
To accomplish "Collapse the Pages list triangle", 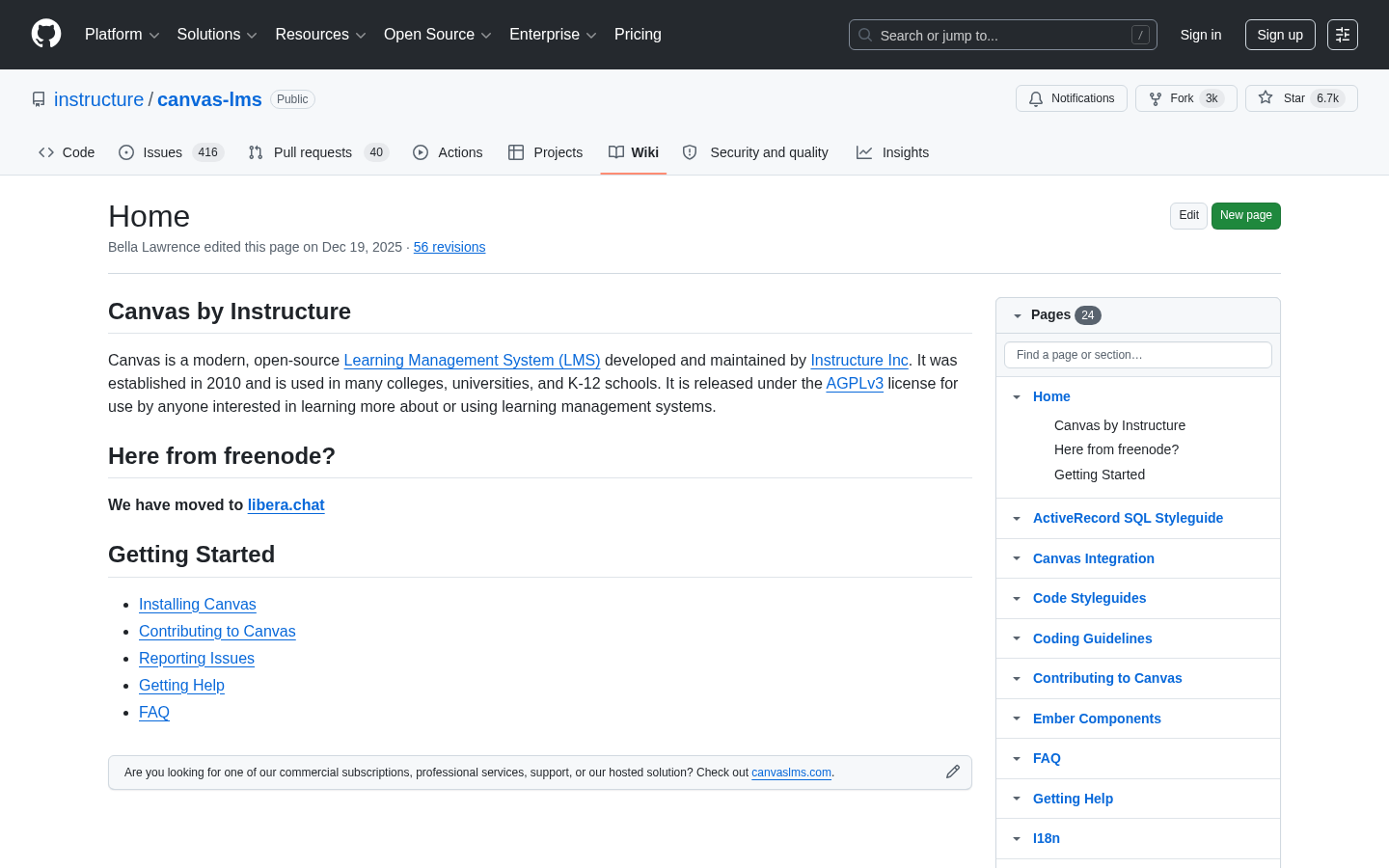I will [x=1017, y=315].
